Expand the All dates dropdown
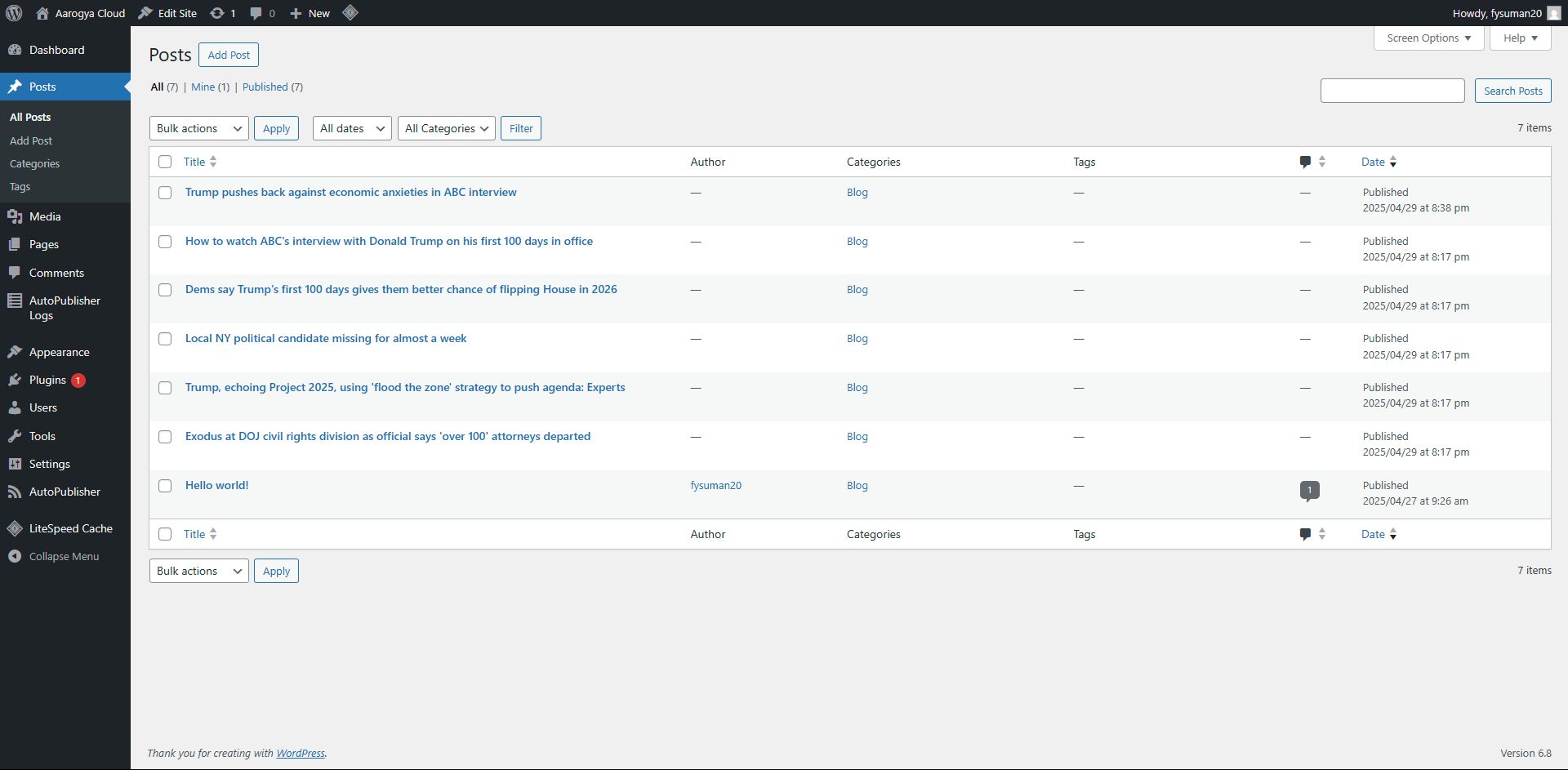The image size is (1568, 770). 352,128
